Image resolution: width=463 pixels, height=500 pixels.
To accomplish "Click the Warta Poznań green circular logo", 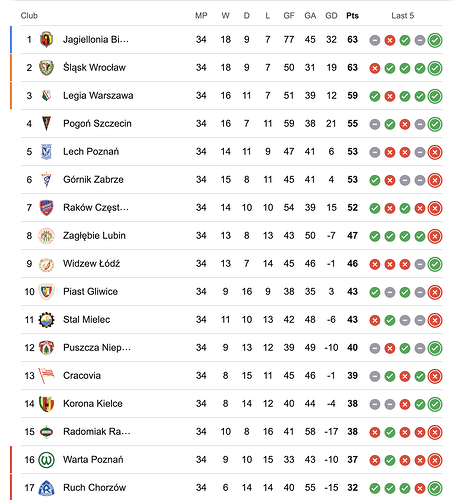I will coord(46,460).
